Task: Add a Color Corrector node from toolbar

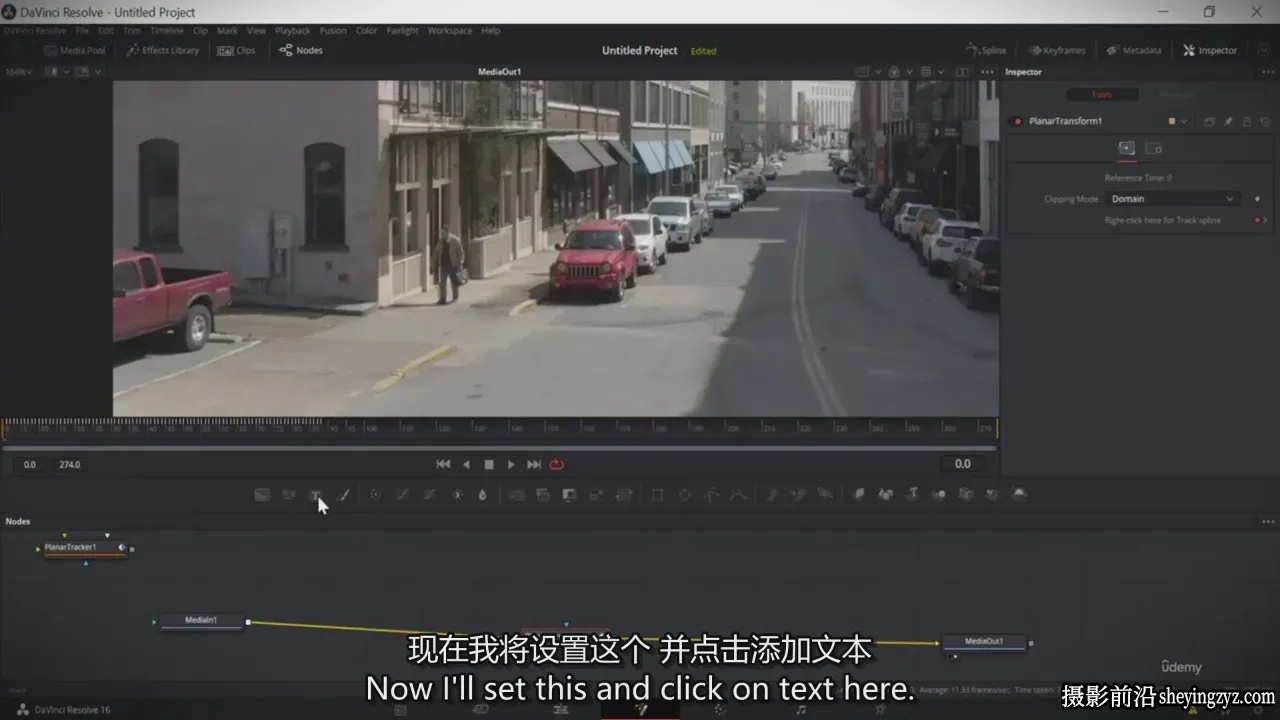Action: (374, 495)
